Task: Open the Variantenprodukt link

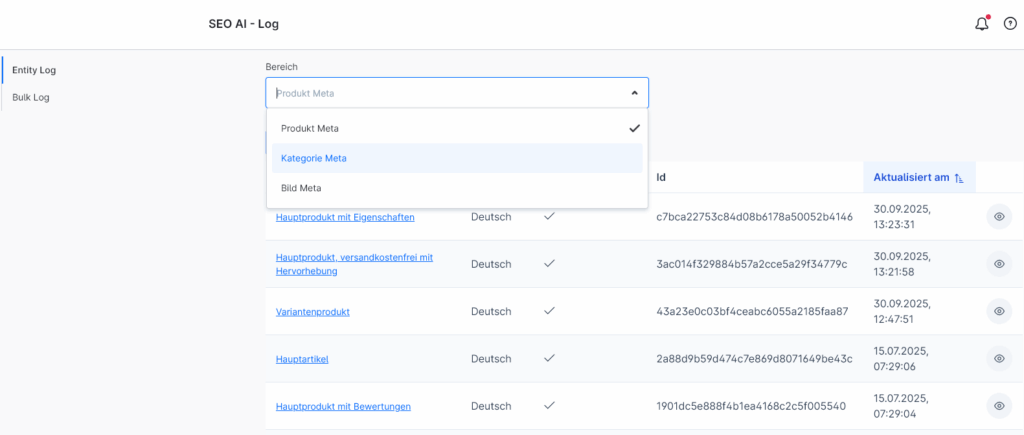Action: click(313, 312)
